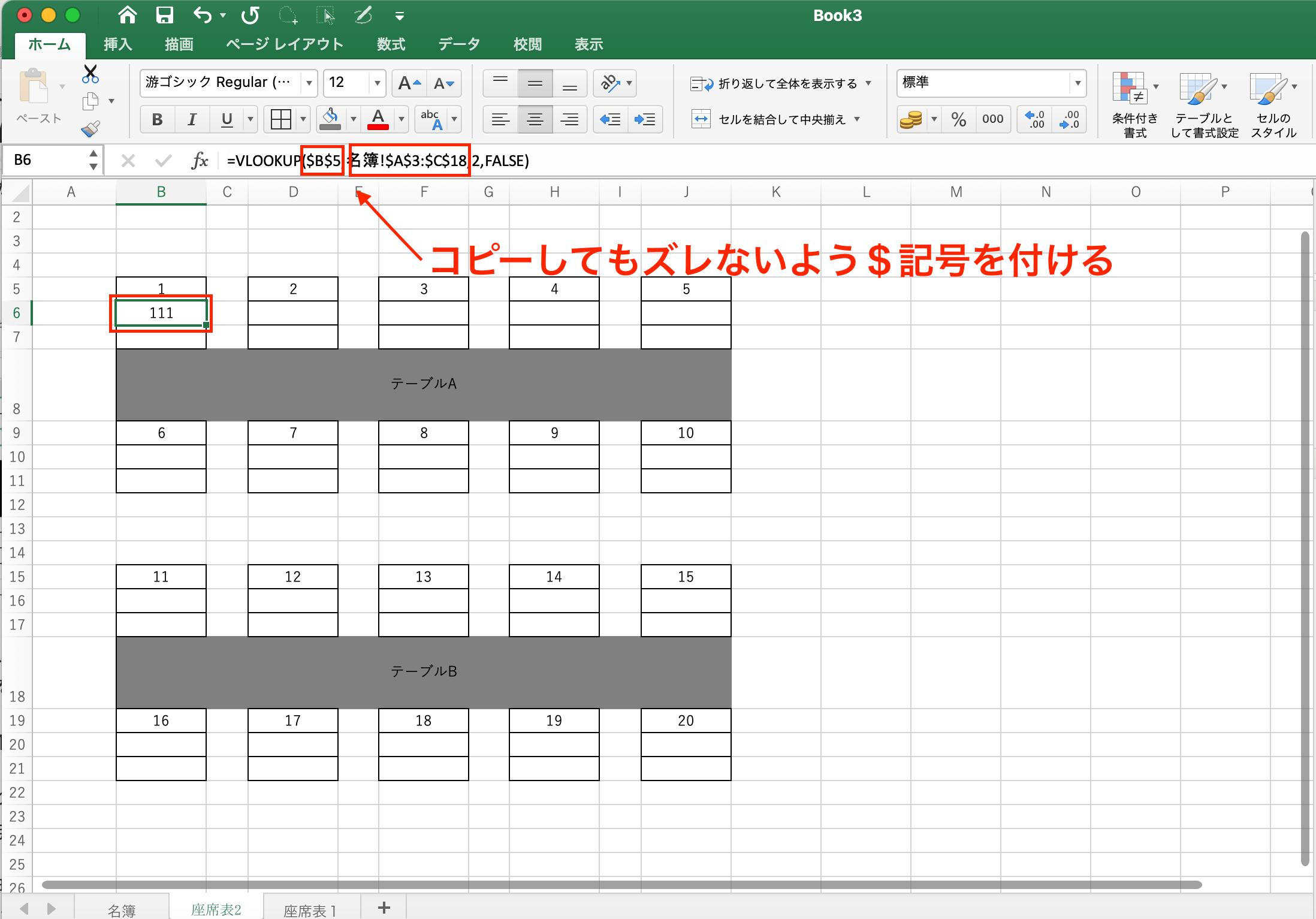
Task: Click セルを結合して中央揃え merge button
Action: (768, 119)
